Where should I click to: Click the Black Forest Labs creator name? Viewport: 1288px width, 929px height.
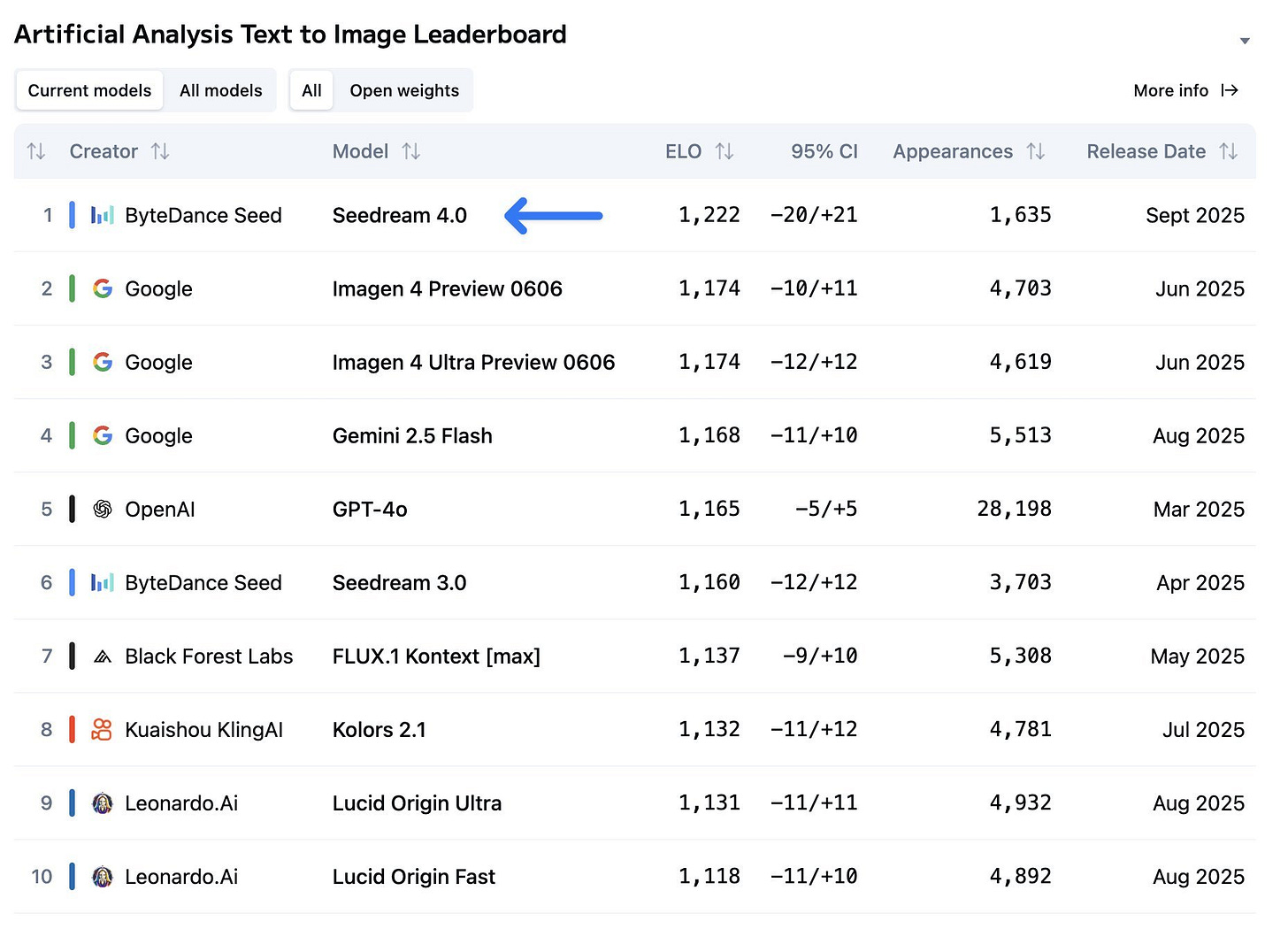(x=209, y=656)
